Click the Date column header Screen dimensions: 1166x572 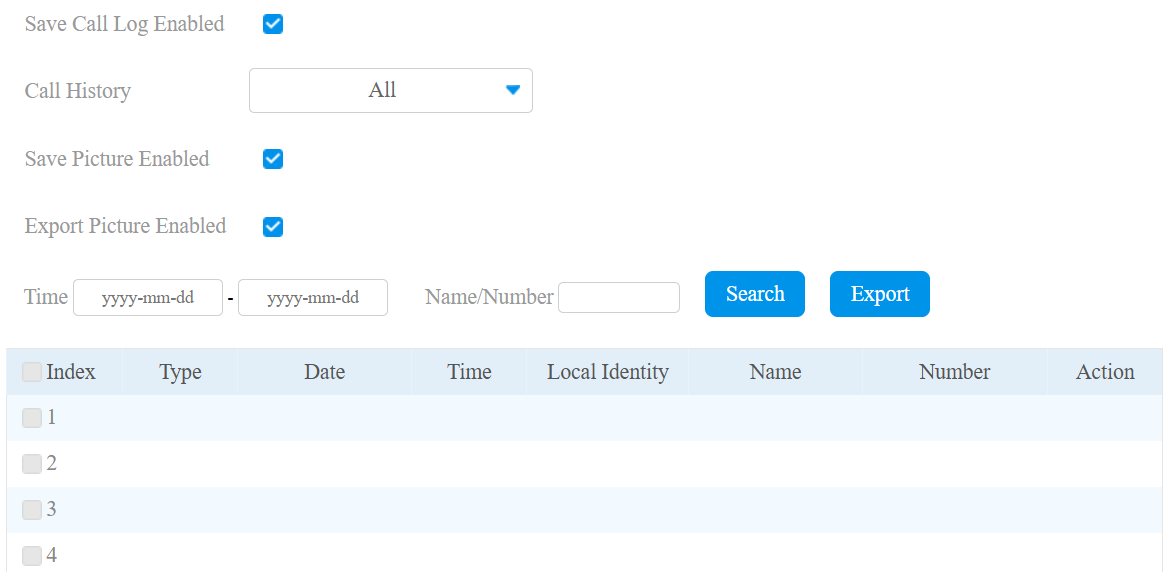[325, 372]
